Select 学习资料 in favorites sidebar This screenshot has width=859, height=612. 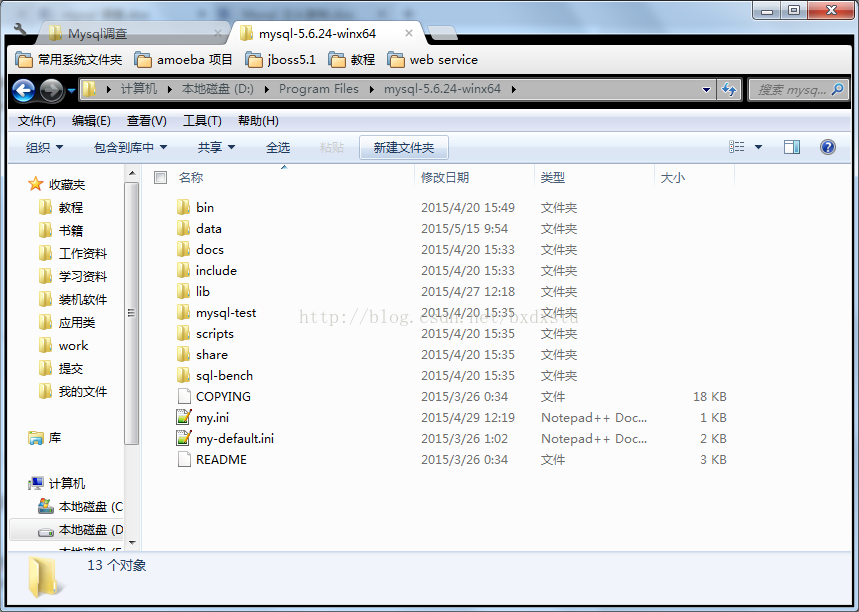click(73, 277)
